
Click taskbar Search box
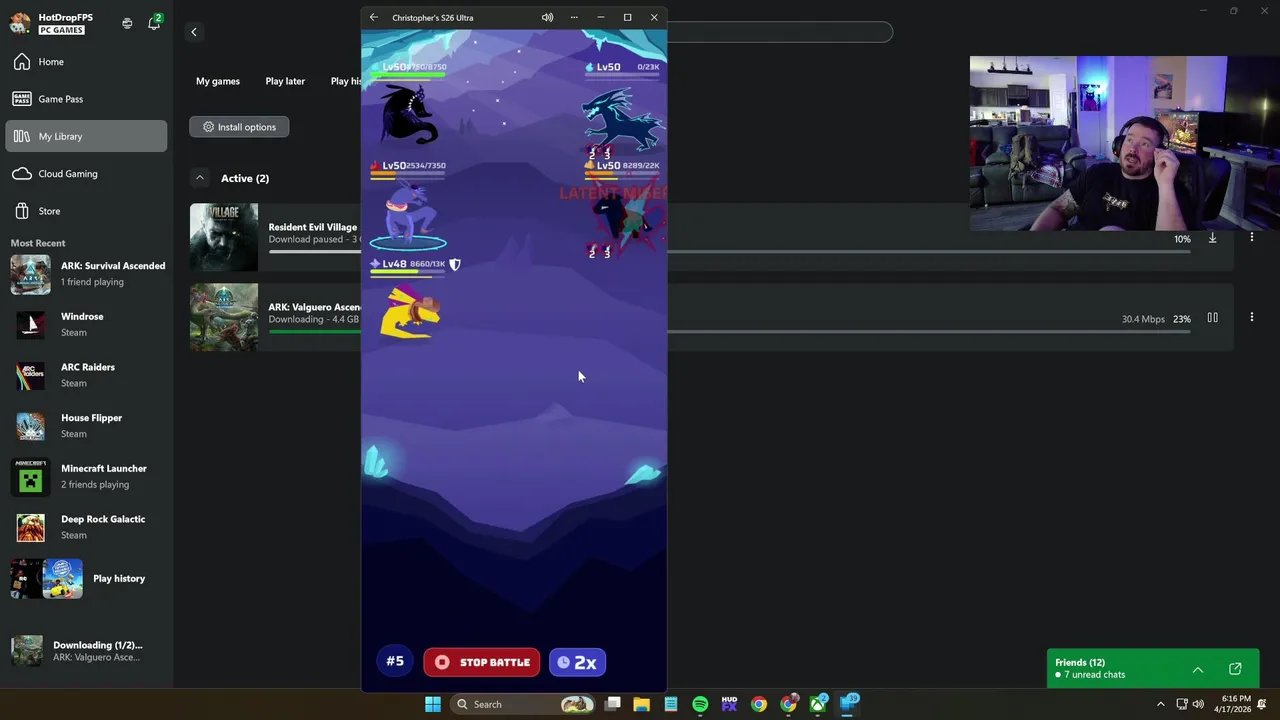click(521, 704)
